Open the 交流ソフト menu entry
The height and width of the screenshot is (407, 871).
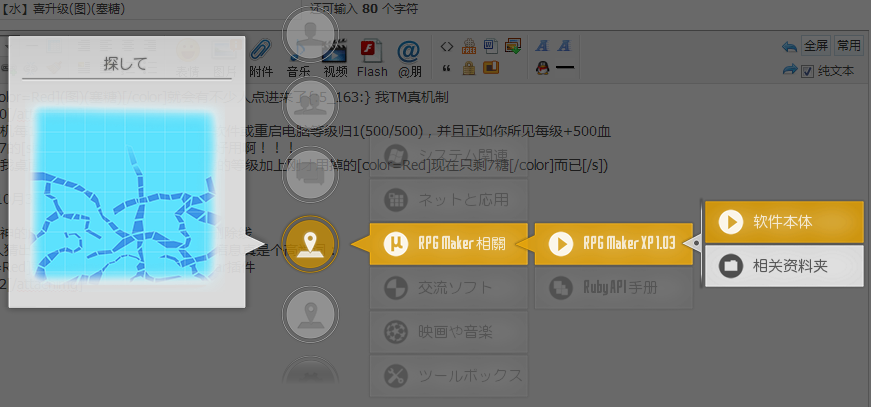tap(448, 288)
